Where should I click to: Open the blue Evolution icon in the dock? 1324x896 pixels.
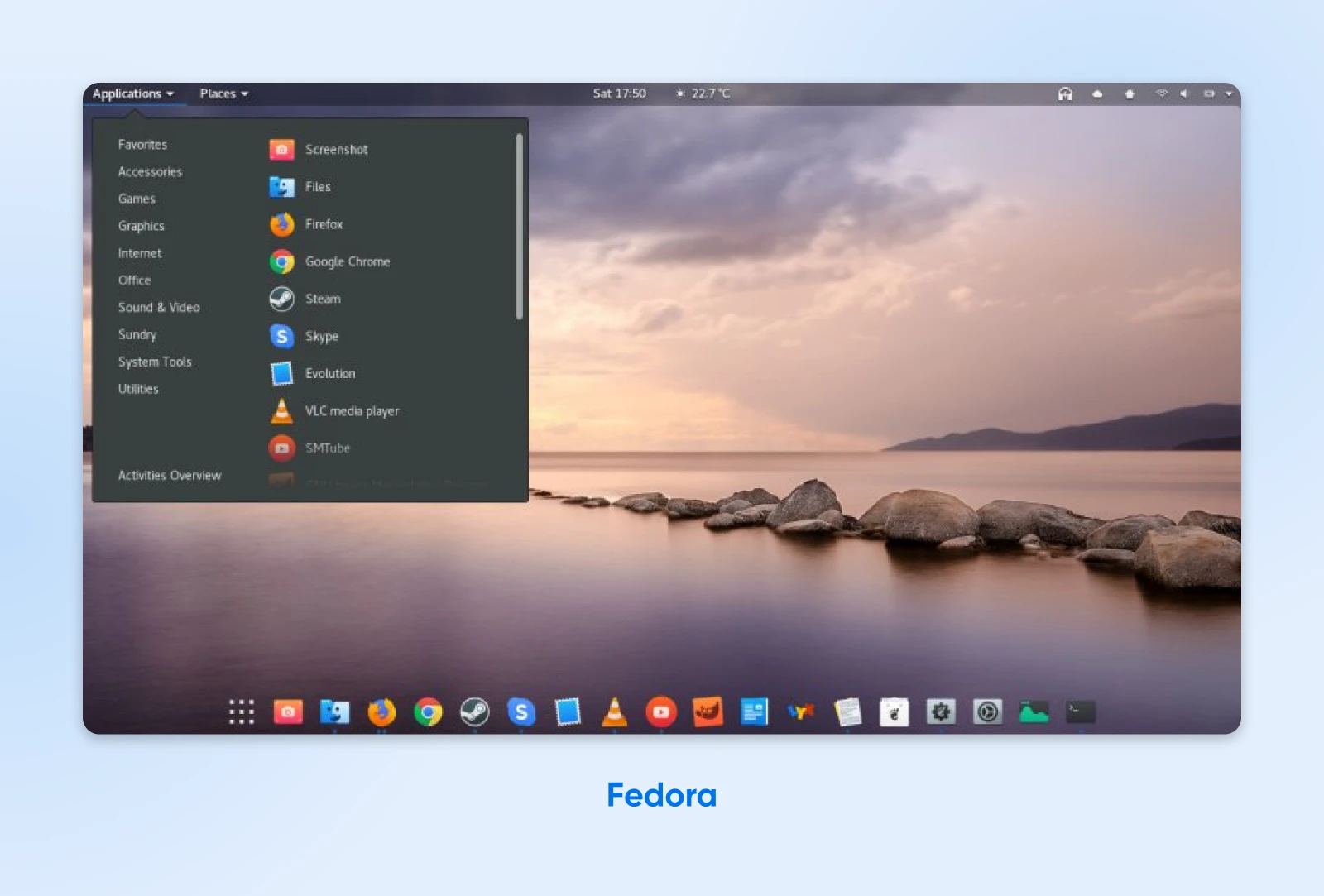568,712
